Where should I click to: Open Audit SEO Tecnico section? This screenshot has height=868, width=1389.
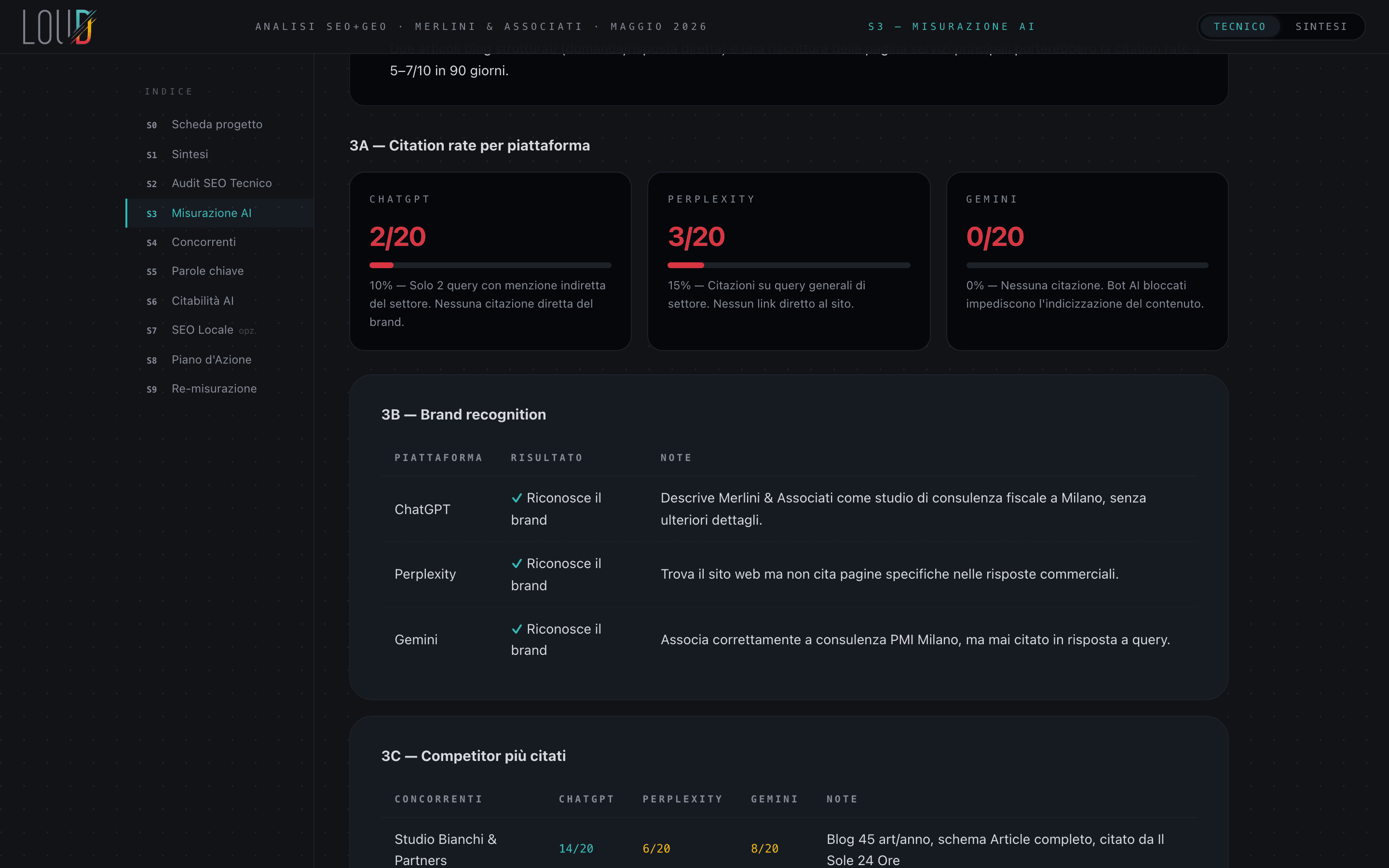click(x=220, y=183)
